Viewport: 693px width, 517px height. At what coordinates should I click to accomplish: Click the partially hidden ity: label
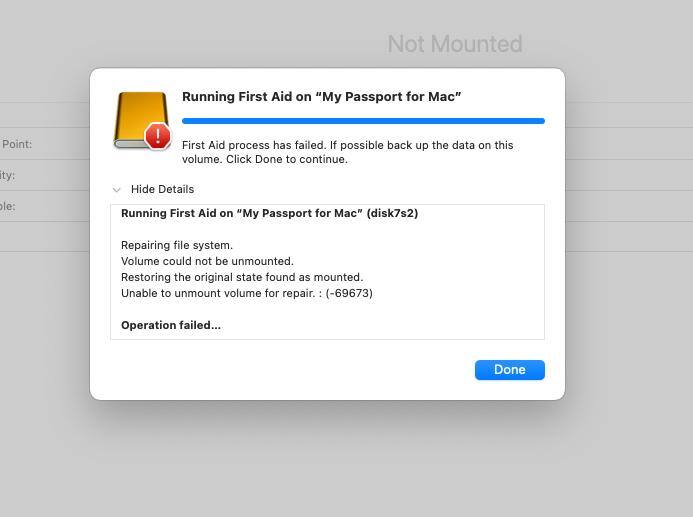(x=8, y=175)
